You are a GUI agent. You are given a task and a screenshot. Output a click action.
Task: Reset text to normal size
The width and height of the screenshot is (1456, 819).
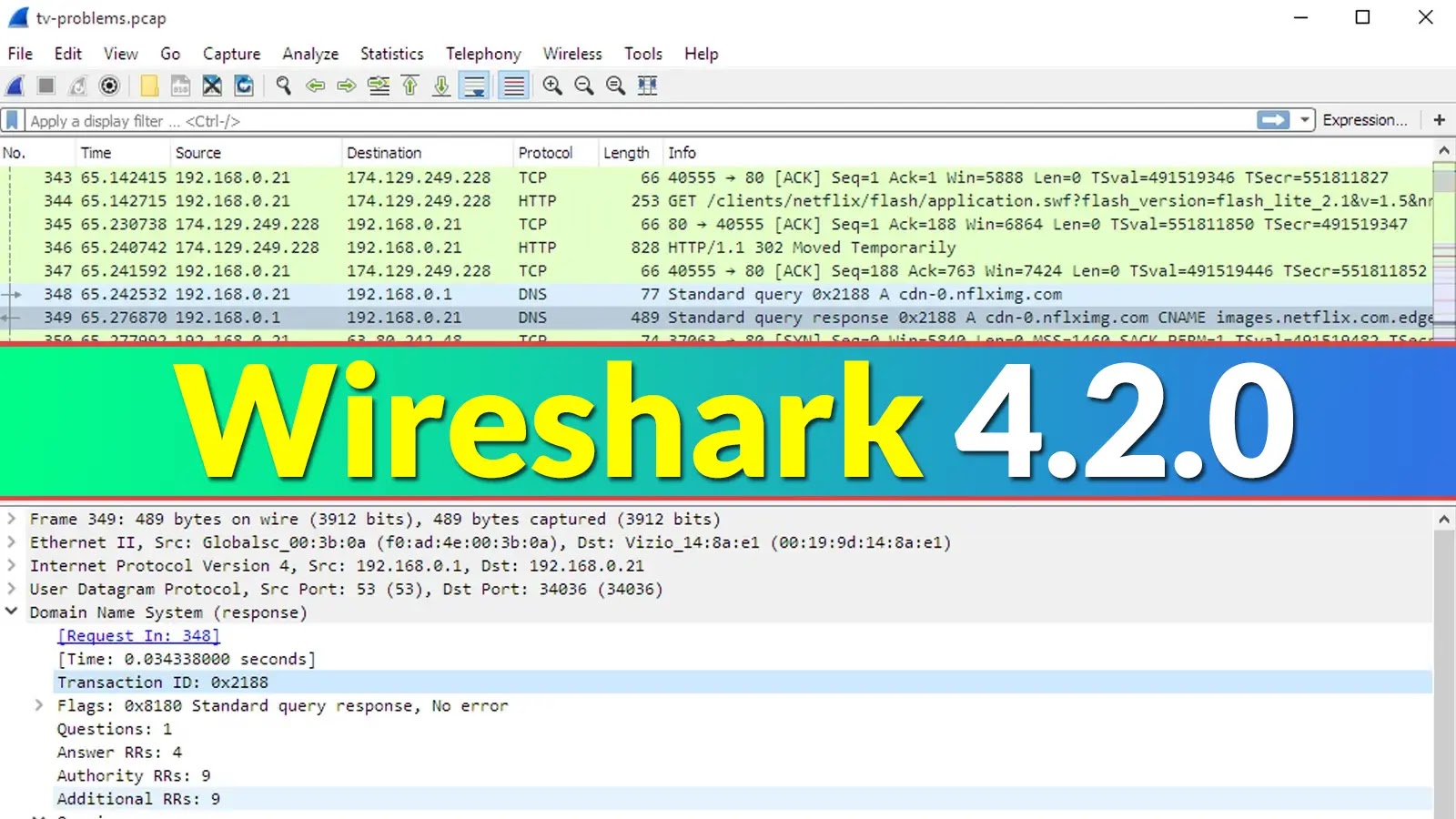point(616,86)
